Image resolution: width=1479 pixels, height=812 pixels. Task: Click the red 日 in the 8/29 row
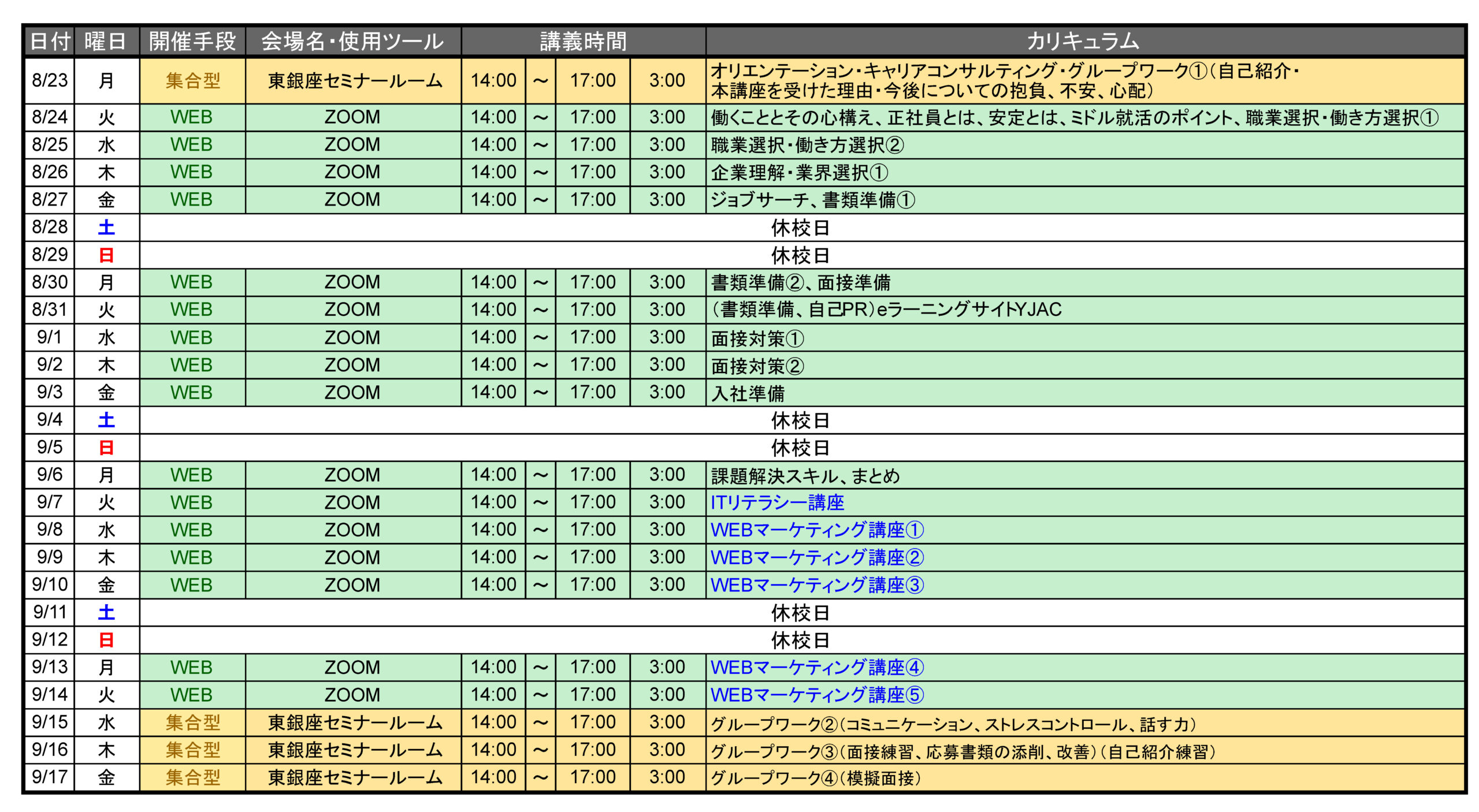click(106, 255)
